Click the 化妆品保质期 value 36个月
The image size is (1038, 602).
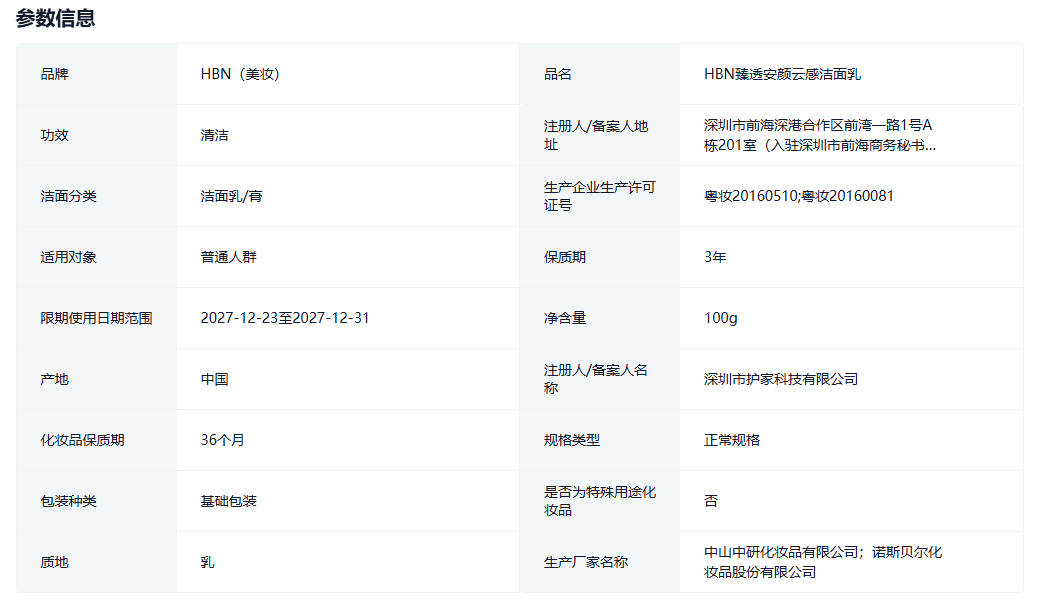click(x=222, y=440)
